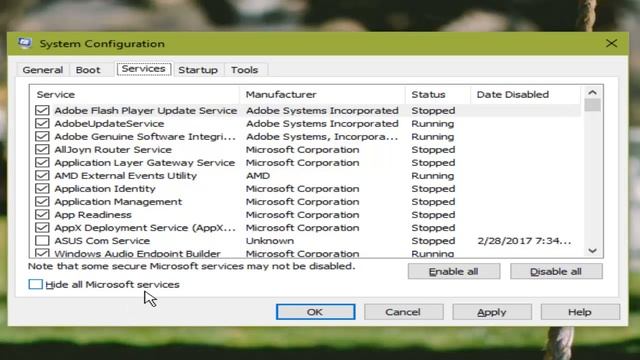Check Hide all Microsoft services
Image resolution: width=640 pixels, height=360 pixels.
(36, 284)
